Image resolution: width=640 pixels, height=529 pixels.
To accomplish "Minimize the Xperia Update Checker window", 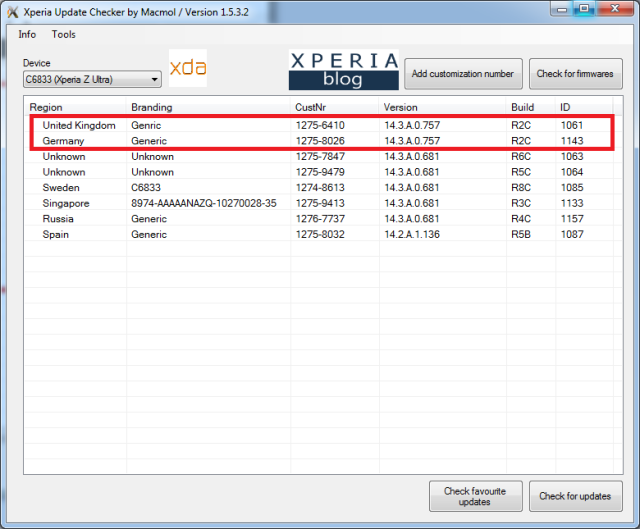I will (562, 9).
